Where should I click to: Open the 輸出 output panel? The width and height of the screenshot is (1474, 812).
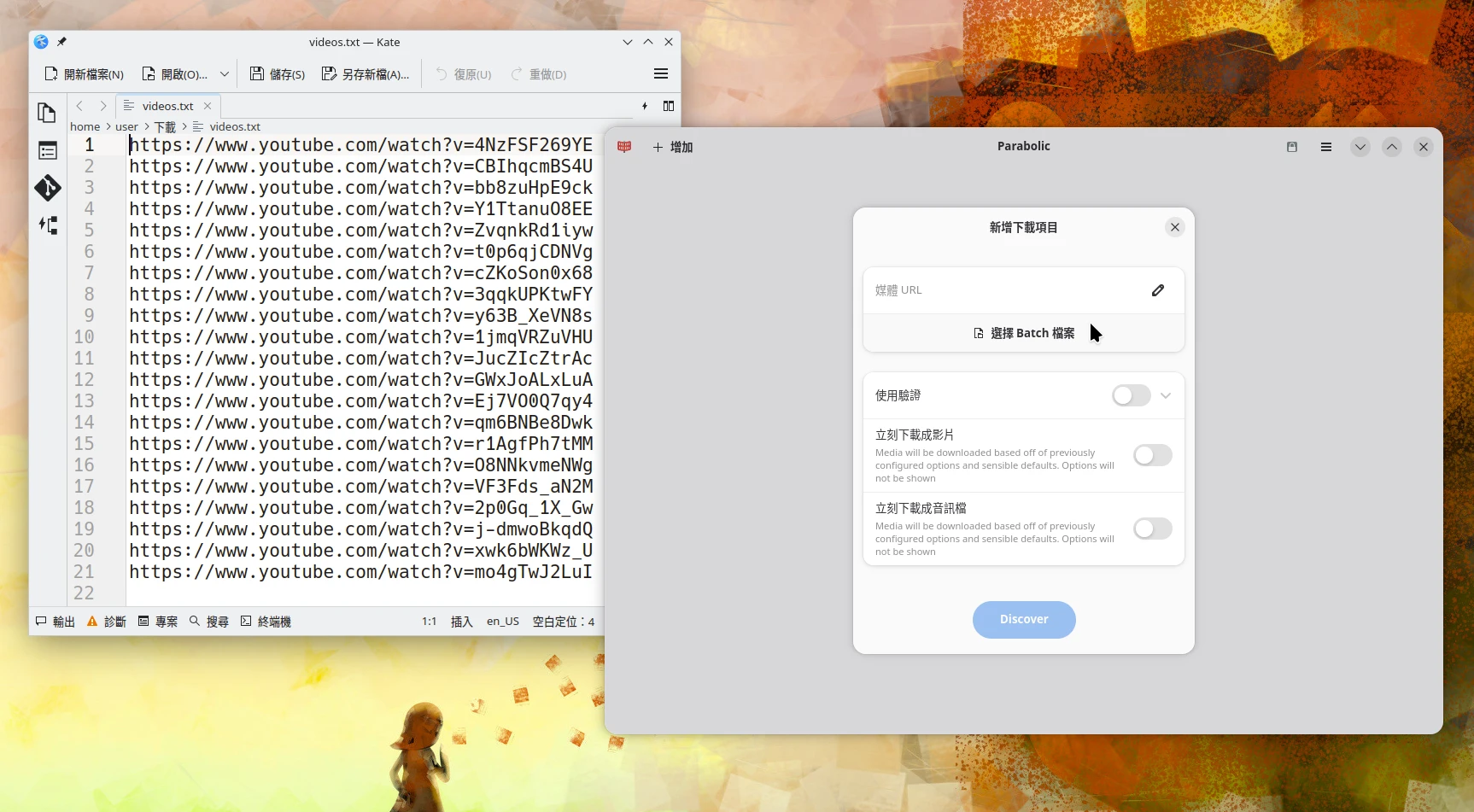pyautogui.click(x=56, y=622)
